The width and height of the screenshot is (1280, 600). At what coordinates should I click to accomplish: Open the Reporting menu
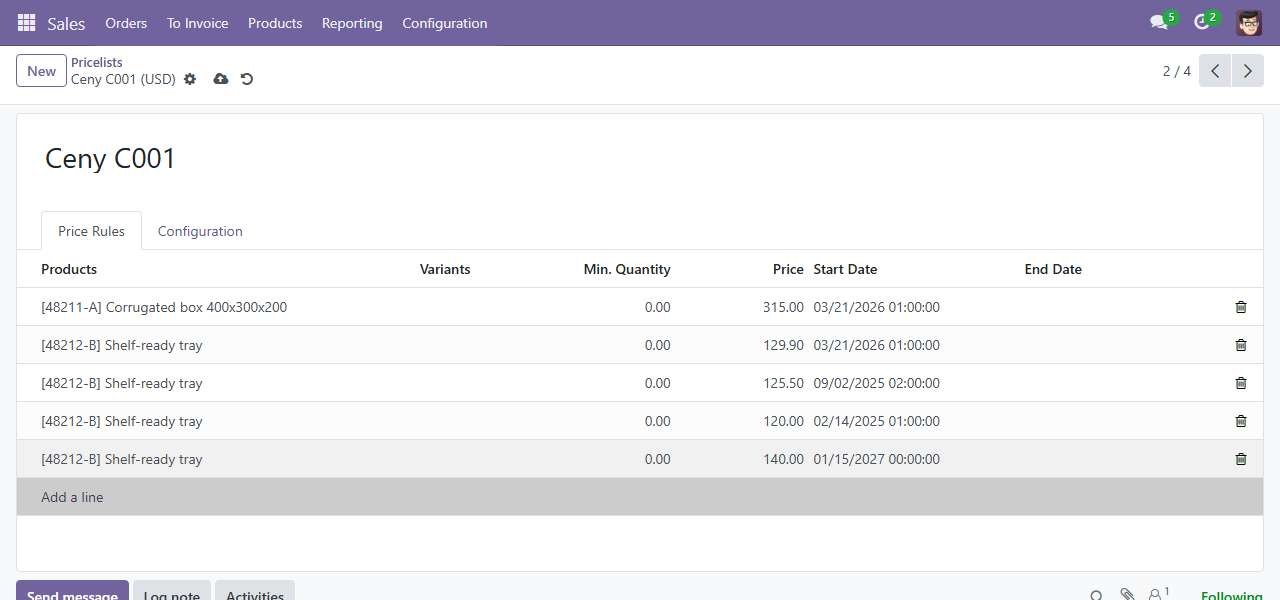352,23
